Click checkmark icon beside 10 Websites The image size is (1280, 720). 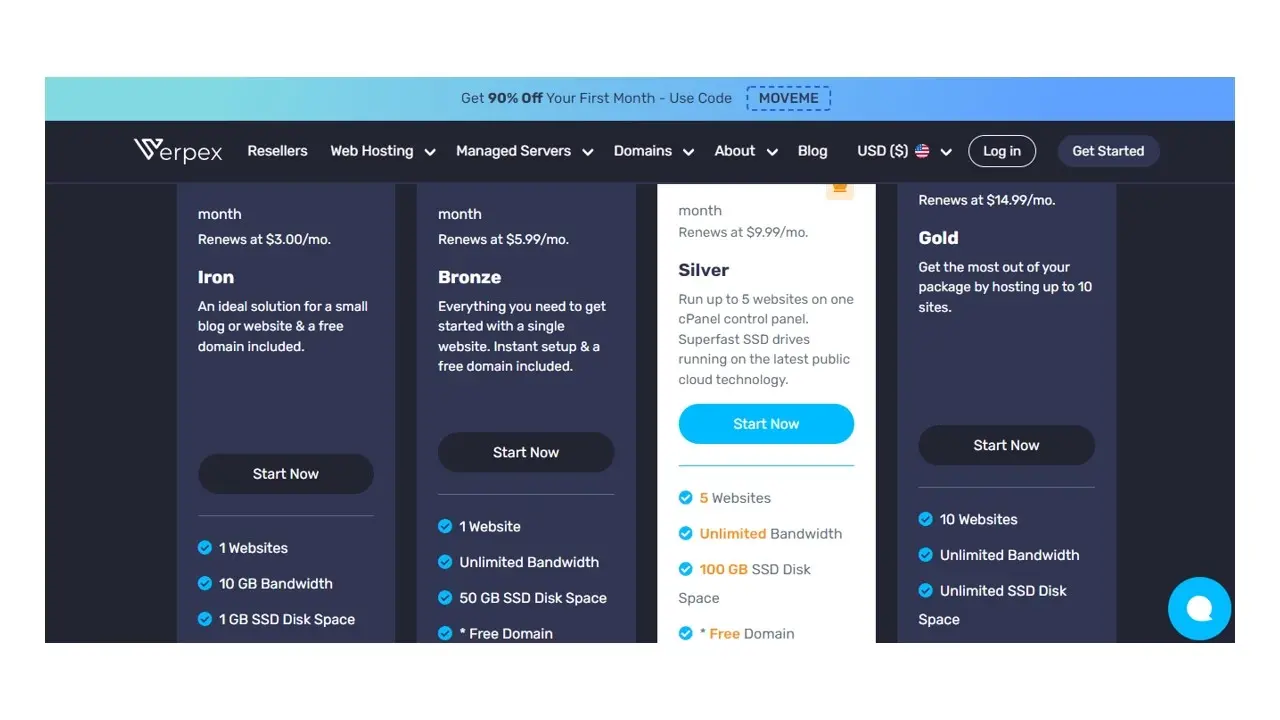click(x=925, y=519)
